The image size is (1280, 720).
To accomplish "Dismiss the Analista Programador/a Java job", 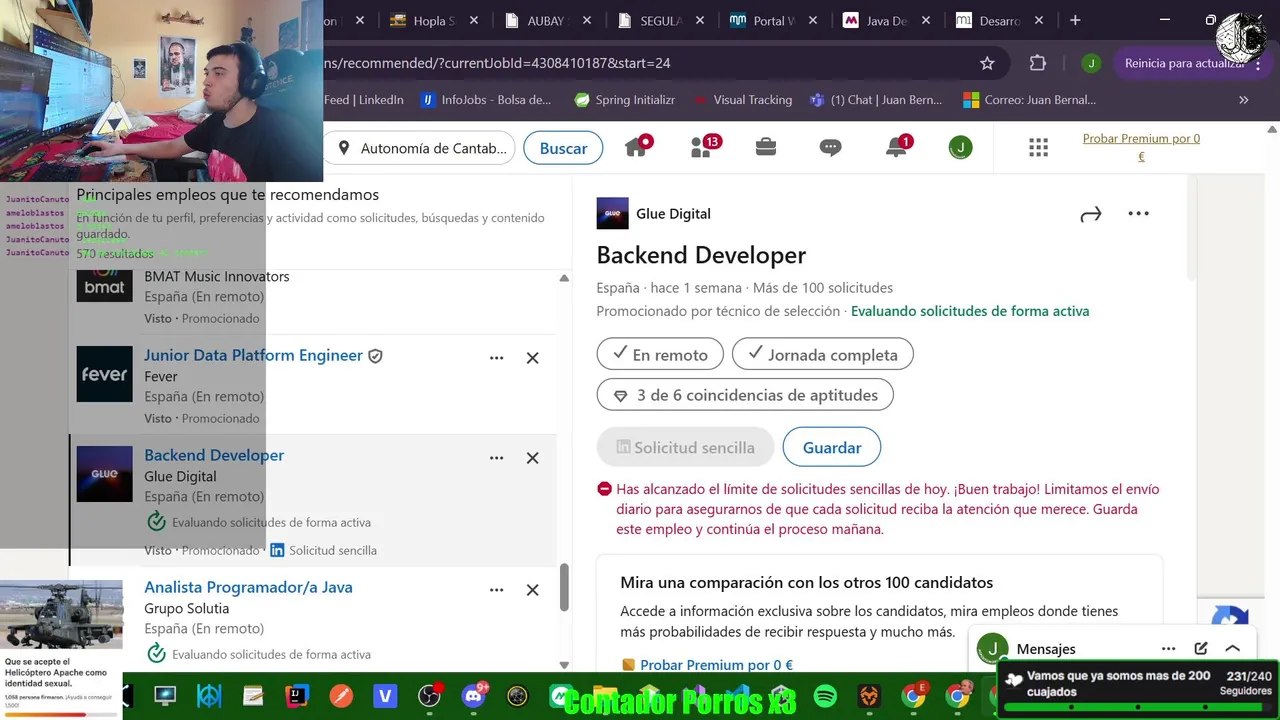I will point(532,590).
